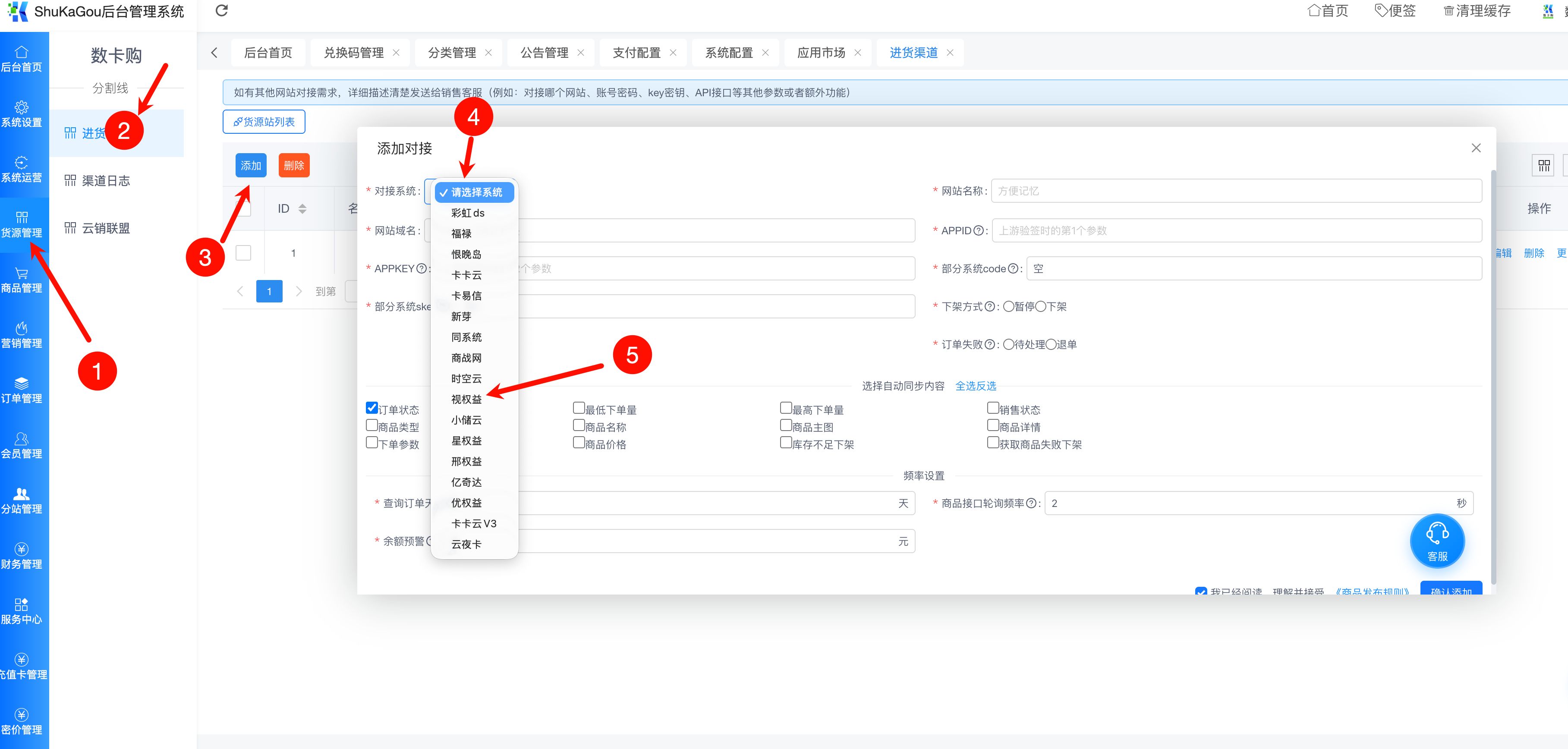Image resolution: width=1568 pixels, height=749 pixels.
Task: Click the 货源站列表 button
Action: [264, 122]
